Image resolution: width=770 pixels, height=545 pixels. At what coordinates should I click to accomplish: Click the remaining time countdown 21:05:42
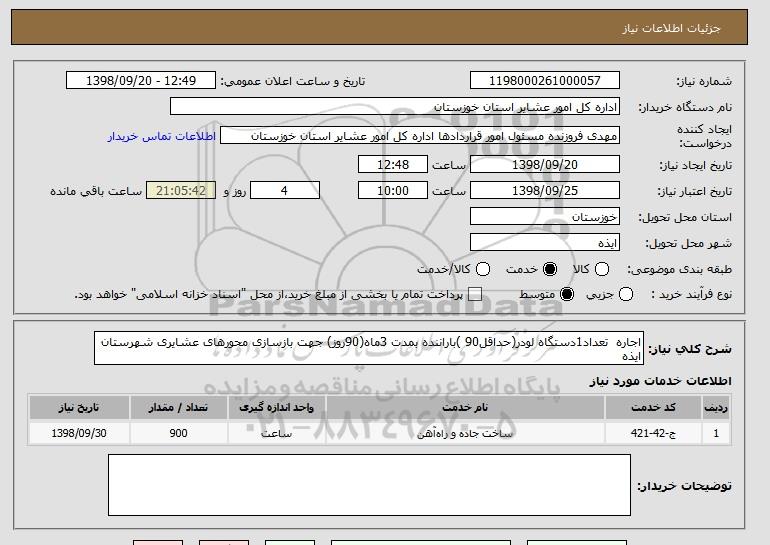(x=181, y=191)
